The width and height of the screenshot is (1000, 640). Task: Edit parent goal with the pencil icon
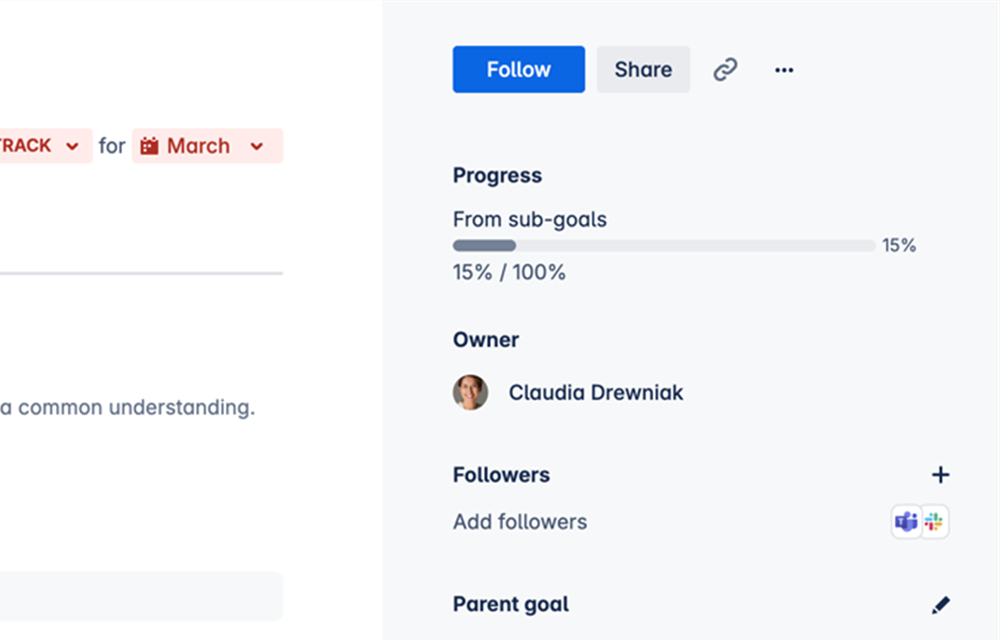point(940,604)
